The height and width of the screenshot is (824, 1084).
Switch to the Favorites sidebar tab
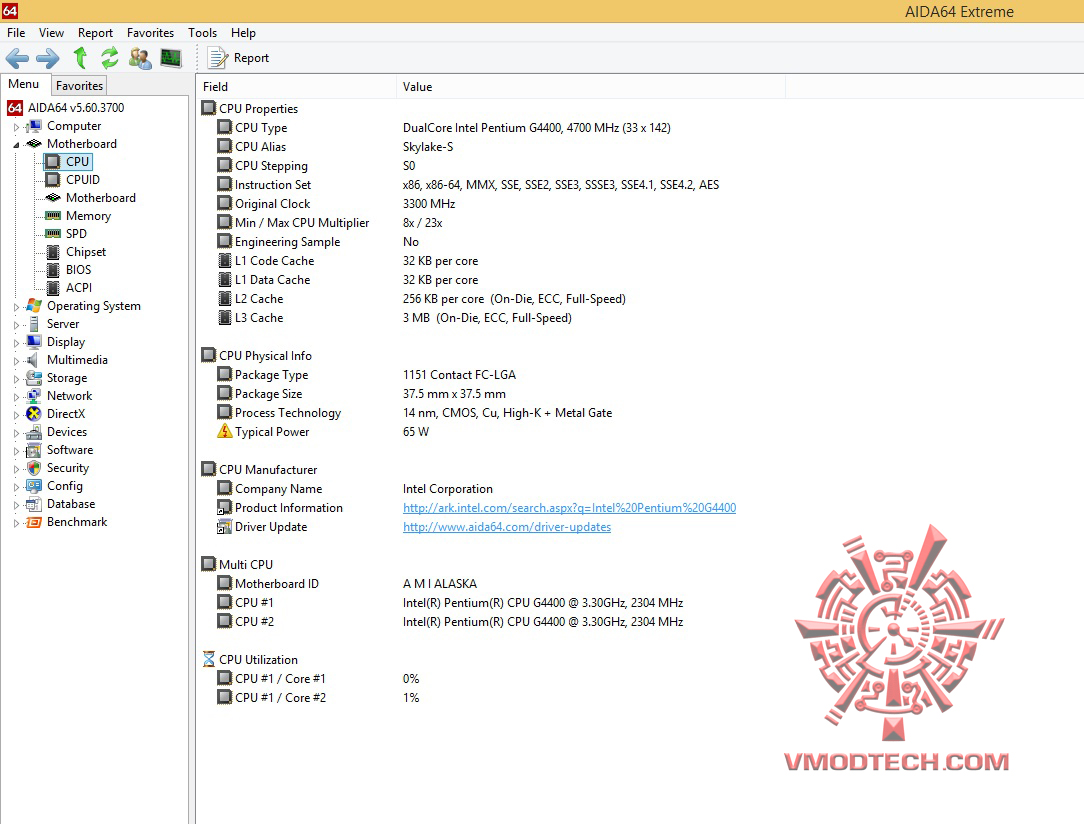pos(80,86)
